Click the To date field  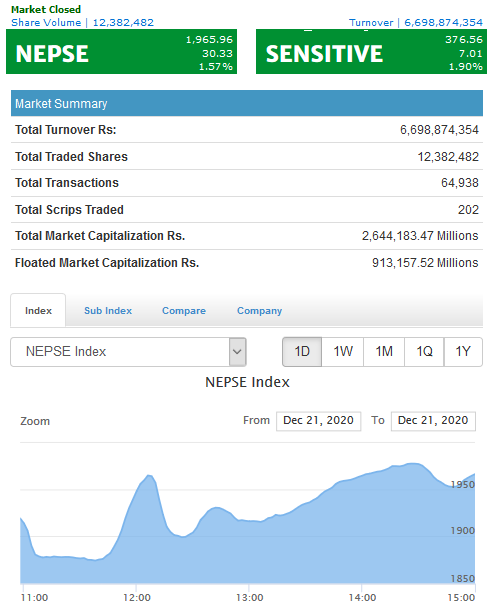point(433,421)
